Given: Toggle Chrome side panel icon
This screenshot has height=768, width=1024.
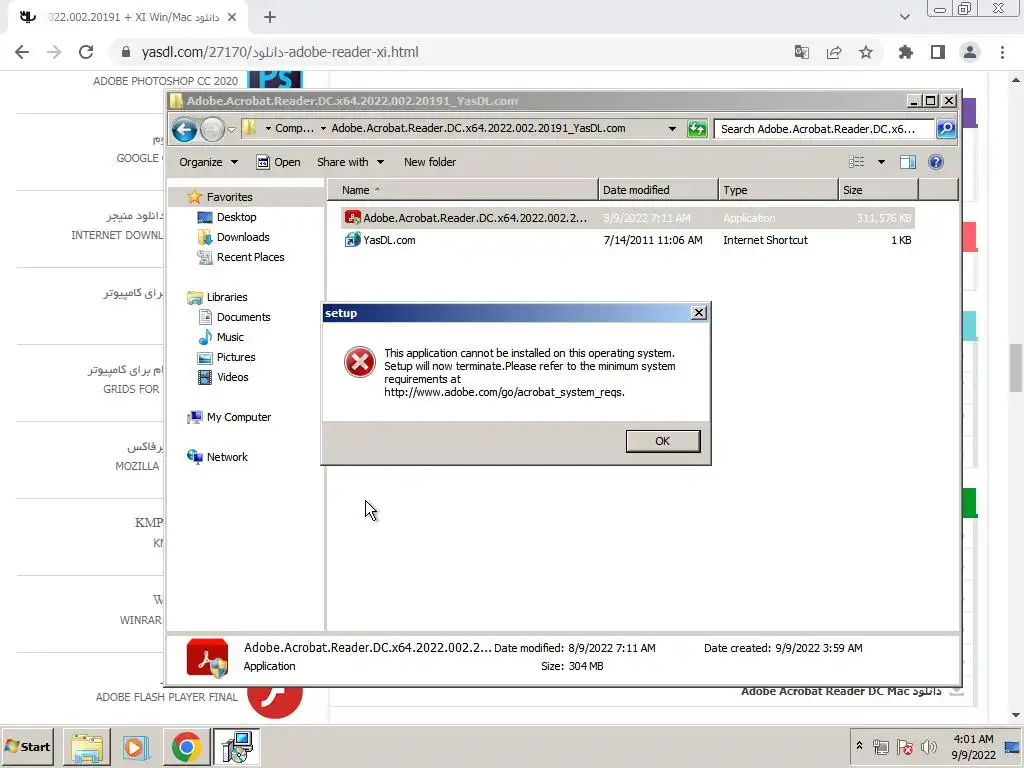Looking at the screenshot, I should 937,52.
